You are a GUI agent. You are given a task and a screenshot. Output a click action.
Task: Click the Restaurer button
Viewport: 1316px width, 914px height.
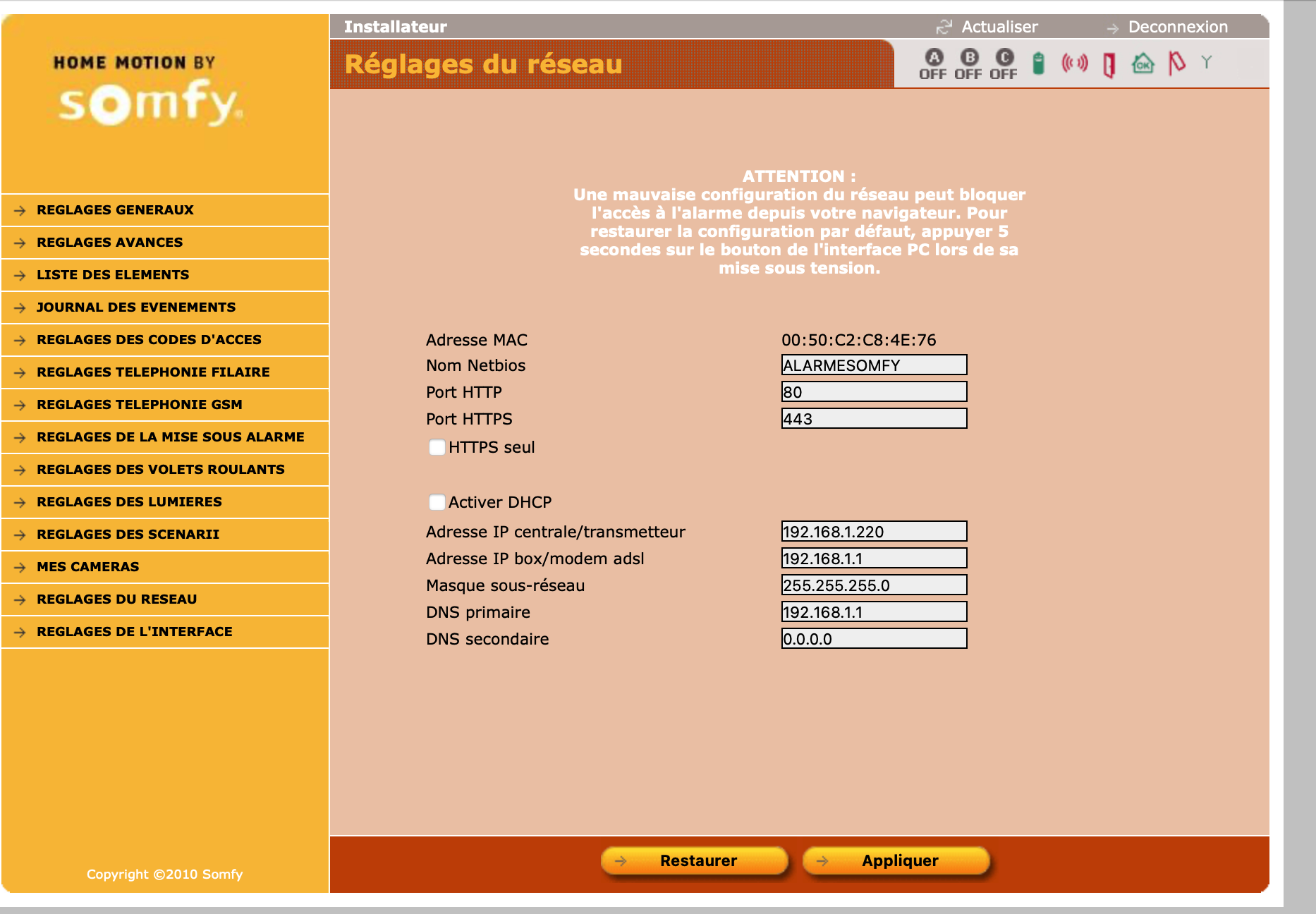(695, 861)
